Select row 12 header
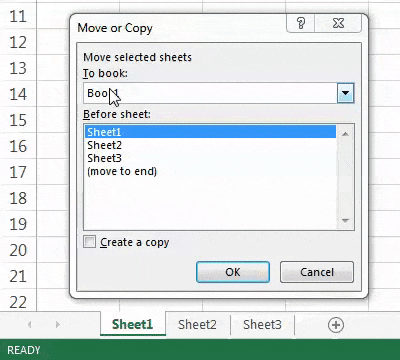The height and width of the screenshot is (360, 400). (x=18, y=42)
